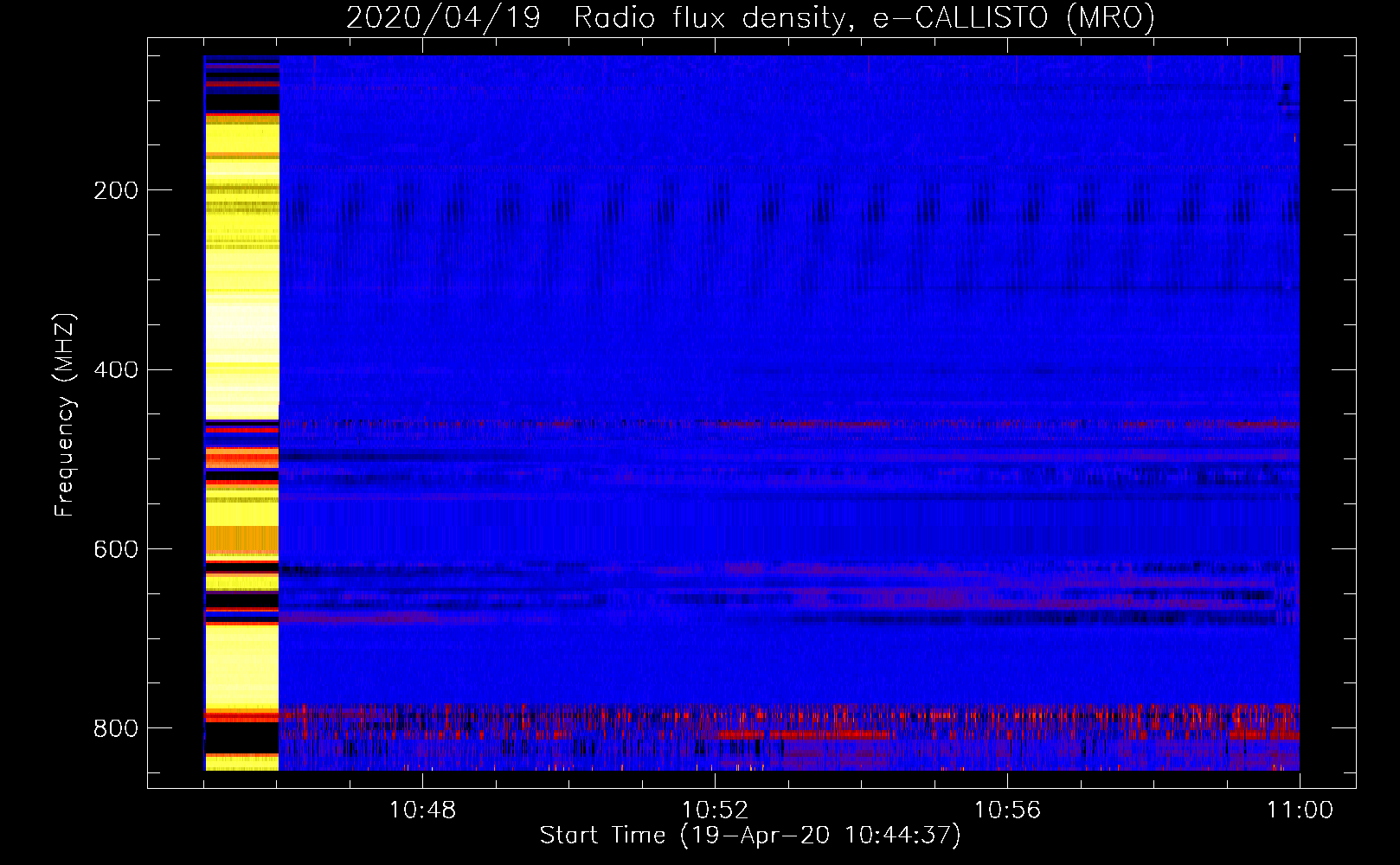This screenshot has height=865, width=1400.
Task: Click the date 2020/04/19 in the title
Action: click(x=443, y=17)
